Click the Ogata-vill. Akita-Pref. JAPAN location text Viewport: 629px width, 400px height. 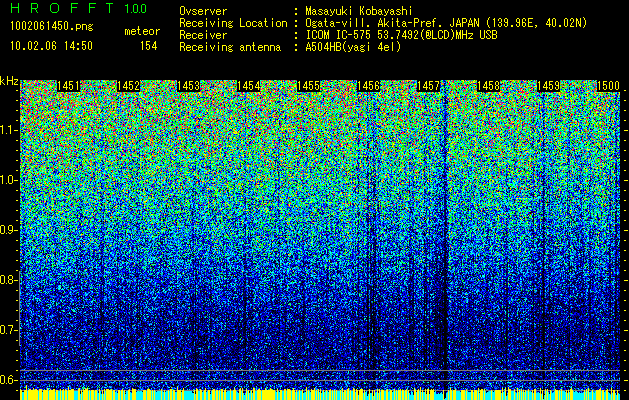(446, 23)
